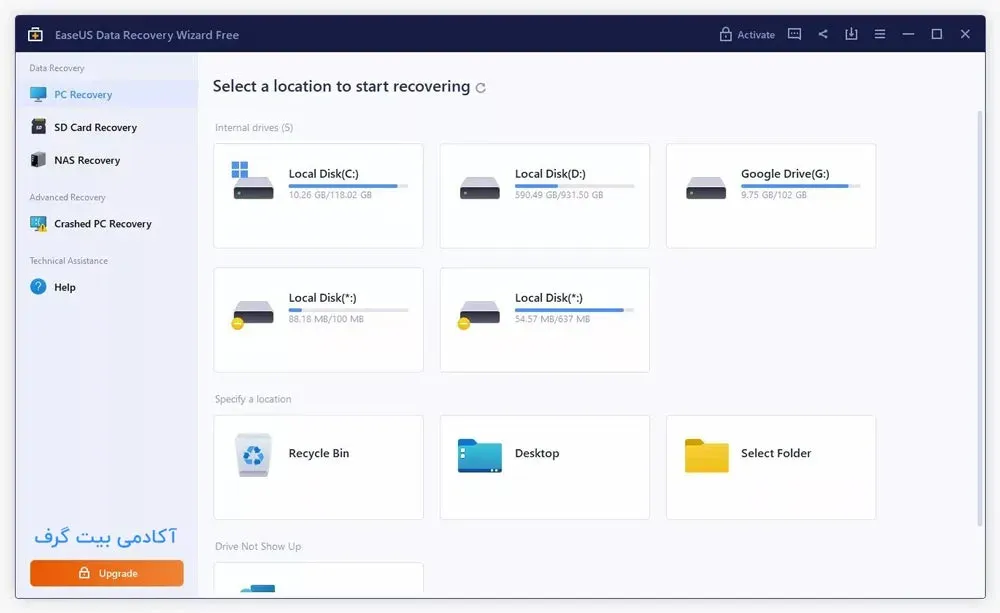The width and height of the screenshot is (1000, 613).
Task: Choose the Local Disk(C:) card
Action: [x=318, y=196]
